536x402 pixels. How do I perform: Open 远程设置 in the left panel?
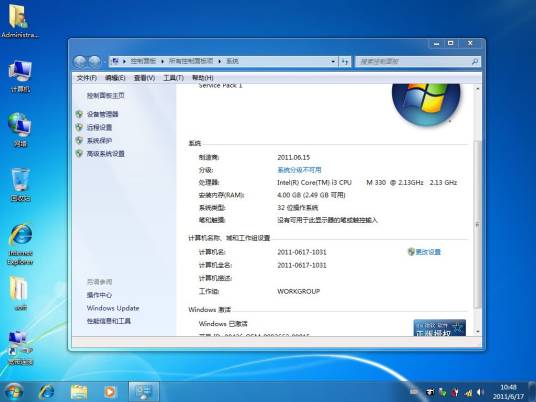pyautogui.click(x=99, y=128)
